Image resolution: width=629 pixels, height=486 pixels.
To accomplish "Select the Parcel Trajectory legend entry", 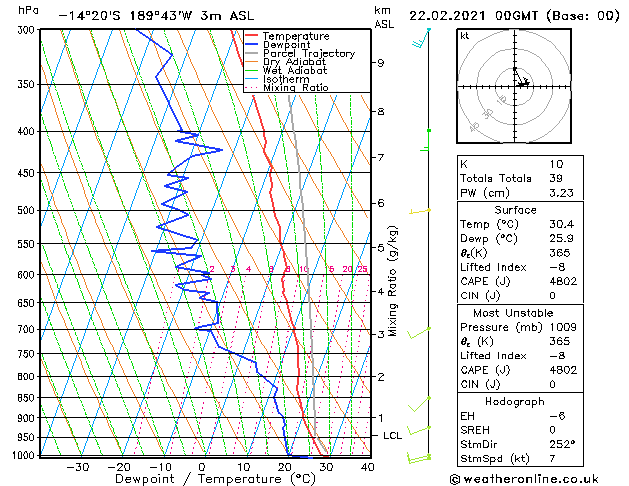I will click(300, 53).
